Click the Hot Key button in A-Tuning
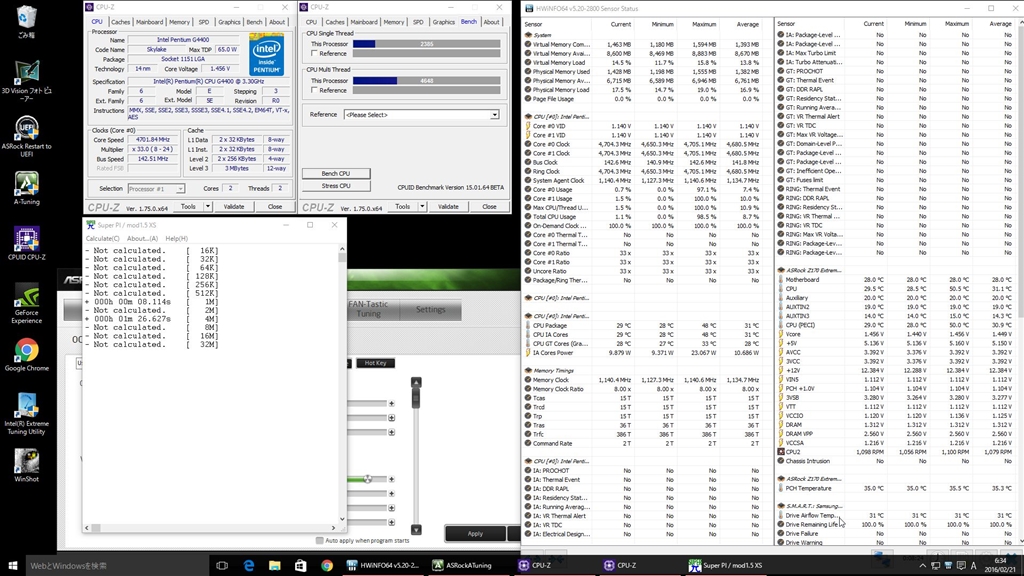The width and height of the screenshot is (1024, 576). tap(376, 363)
